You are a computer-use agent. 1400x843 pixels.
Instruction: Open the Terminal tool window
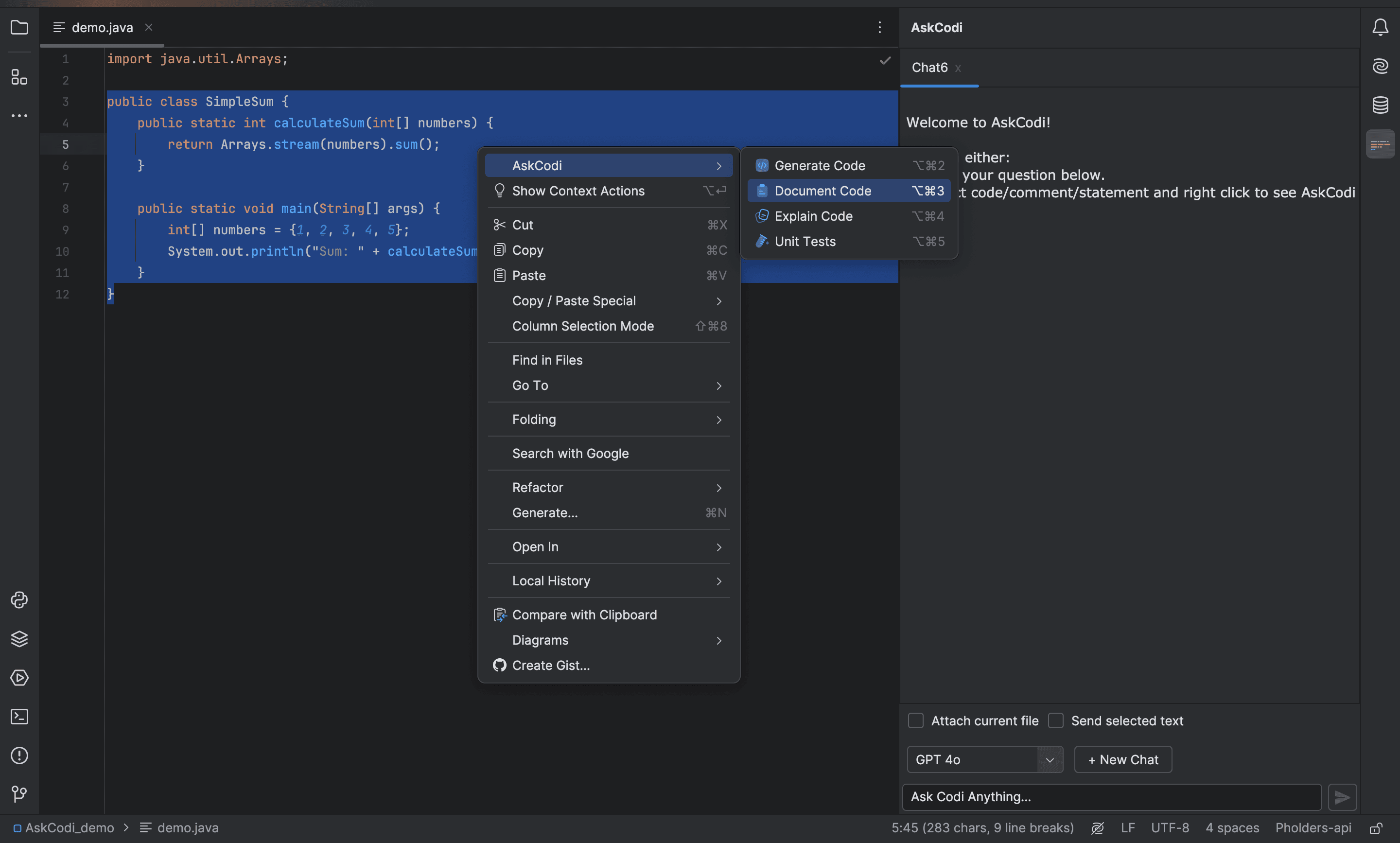pos(19,716)
